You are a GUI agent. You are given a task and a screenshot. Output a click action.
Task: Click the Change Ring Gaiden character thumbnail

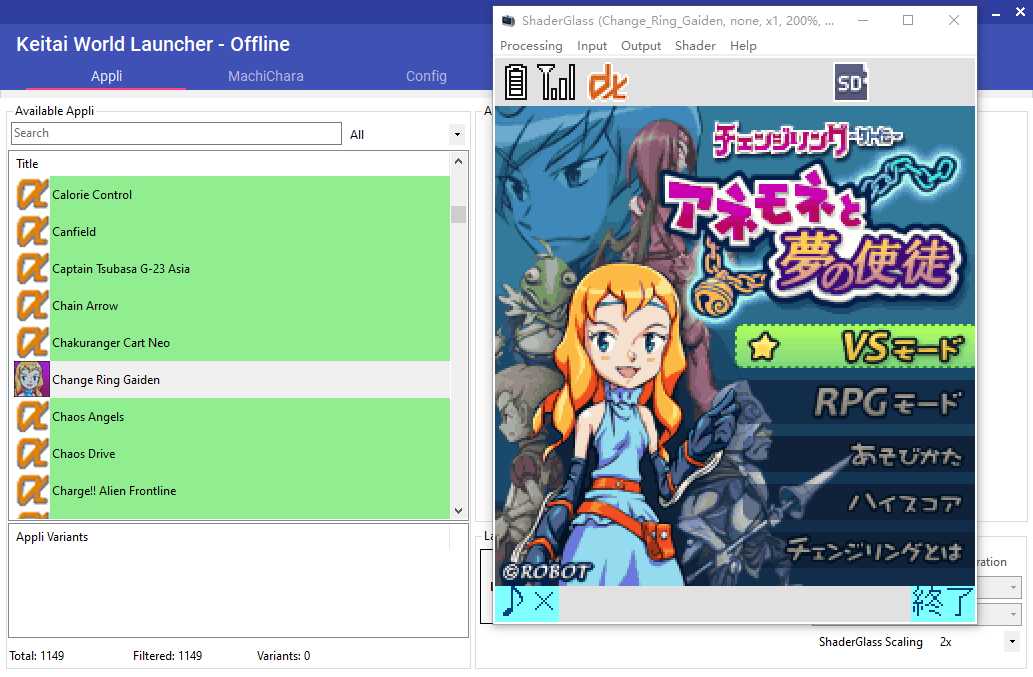(x=32, y=379)
